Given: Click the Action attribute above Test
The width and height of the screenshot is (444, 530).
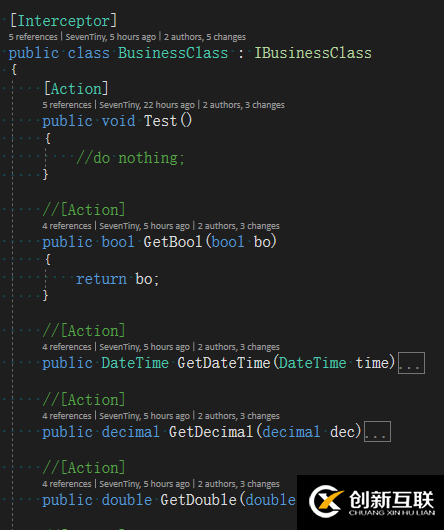Looking at the screenshot, I should tap(76, 89).
